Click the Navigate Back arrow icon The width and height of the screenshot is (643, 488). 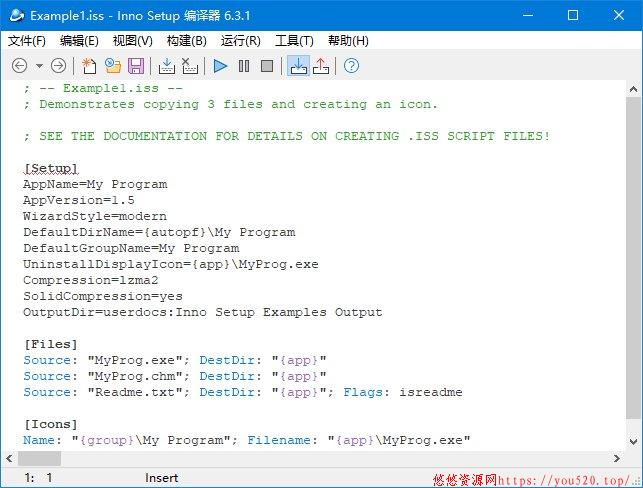[x=19, y=66]
